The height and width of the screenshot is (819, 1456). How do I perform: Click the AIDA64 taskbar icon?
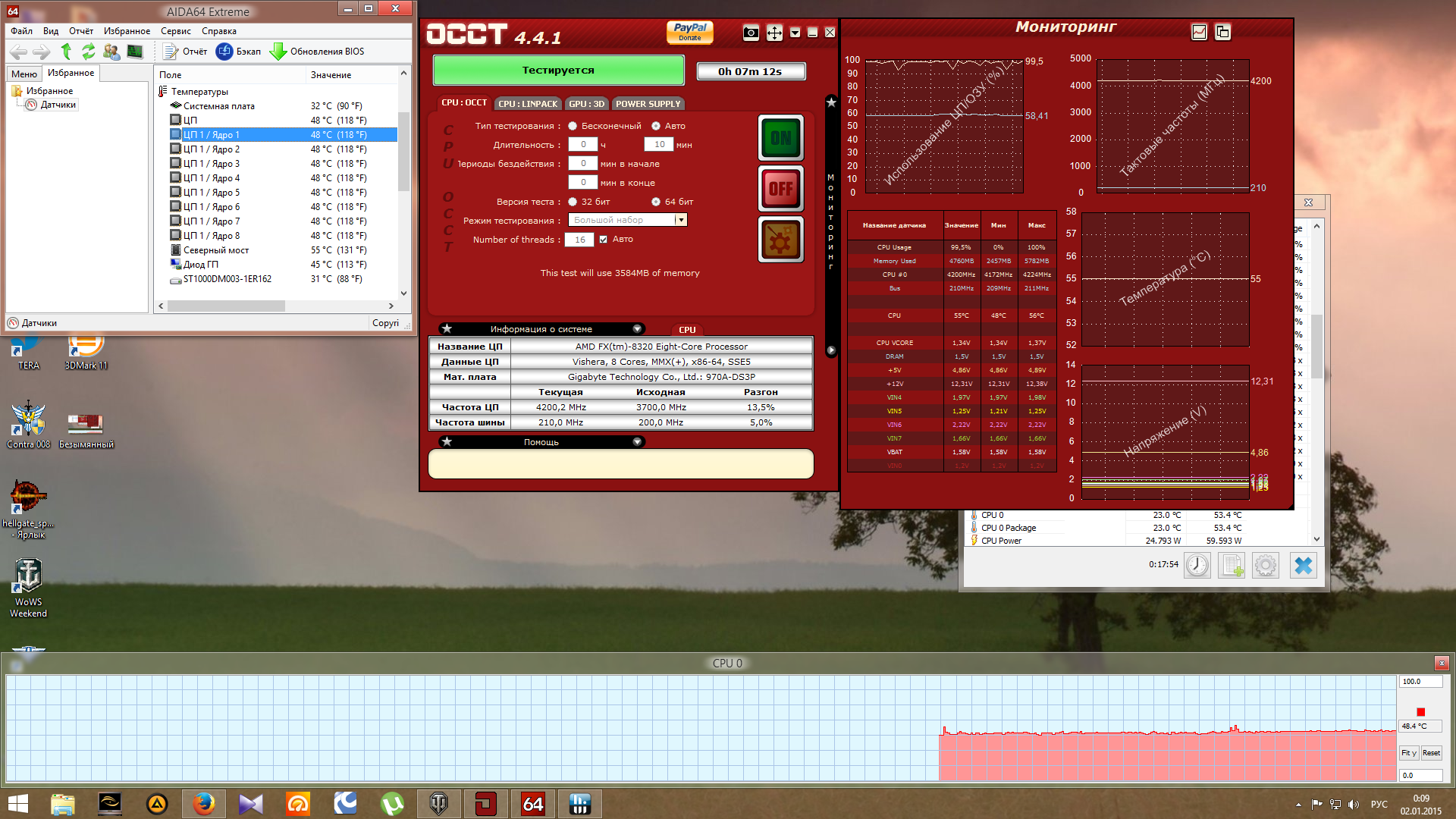point(532,804)
